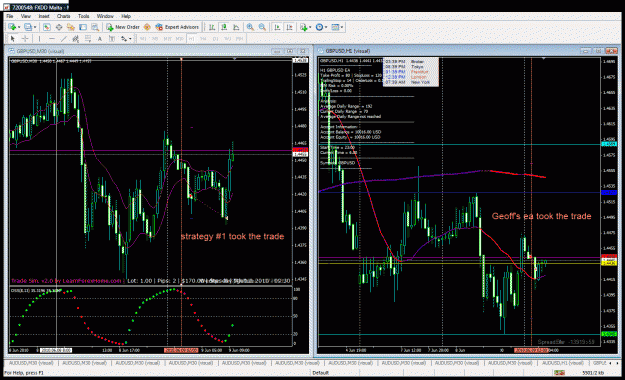This screenshot has height=380, width=625.
Task: Click the Trade Sim v2.0 info line
Action: click(x=151, y=281)
